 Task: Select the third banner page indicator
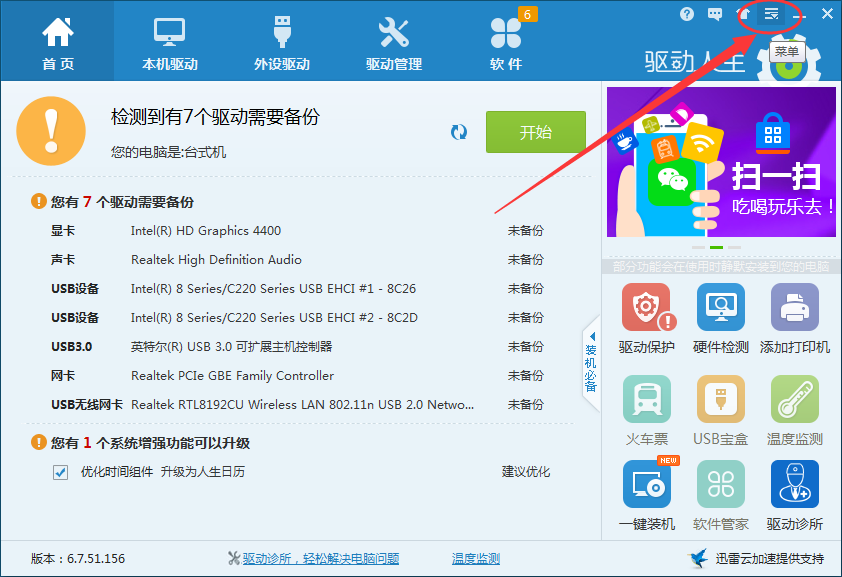tap(735, 247)
